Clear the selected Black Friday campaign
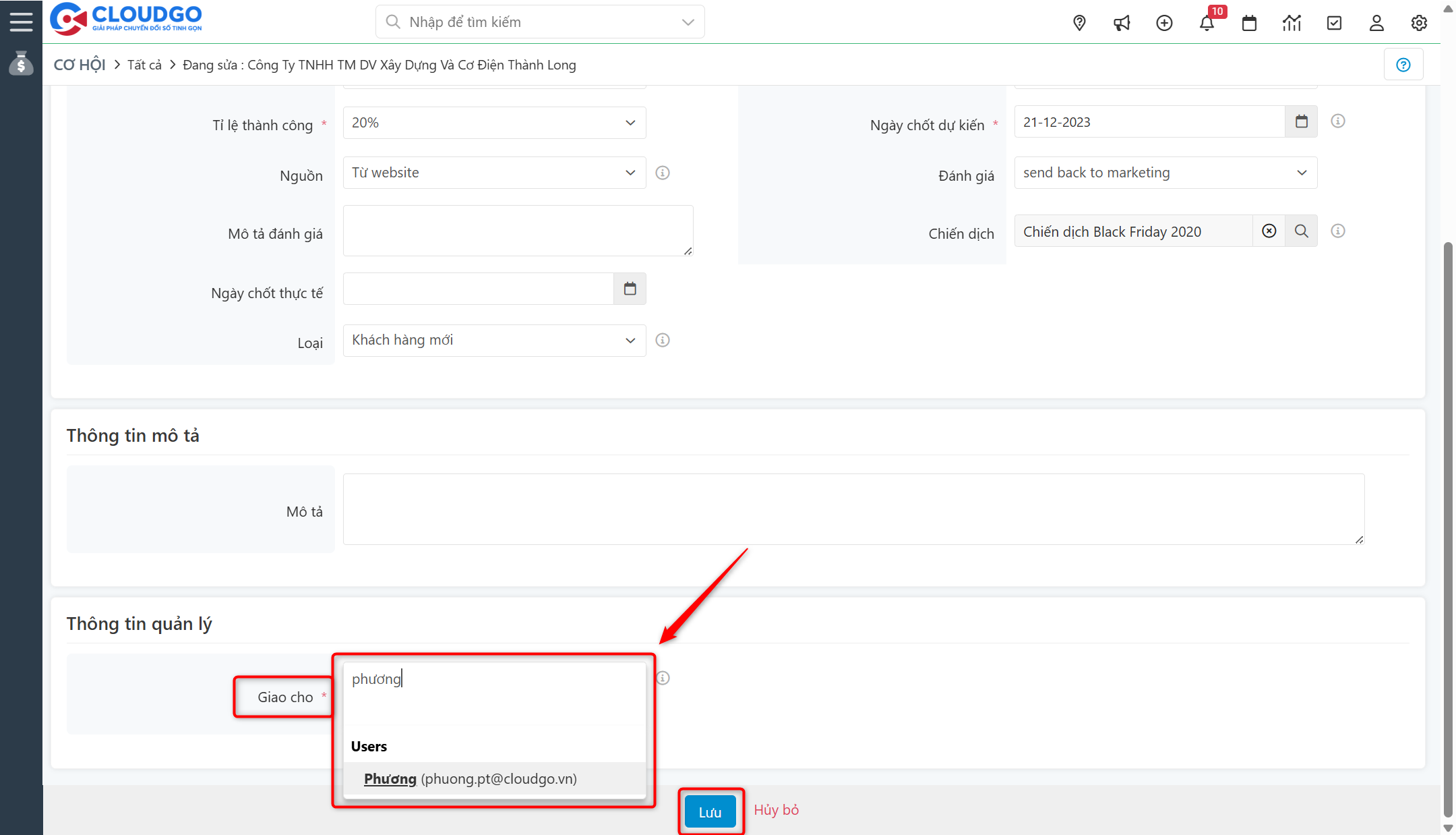 [x=1269, y=231]
